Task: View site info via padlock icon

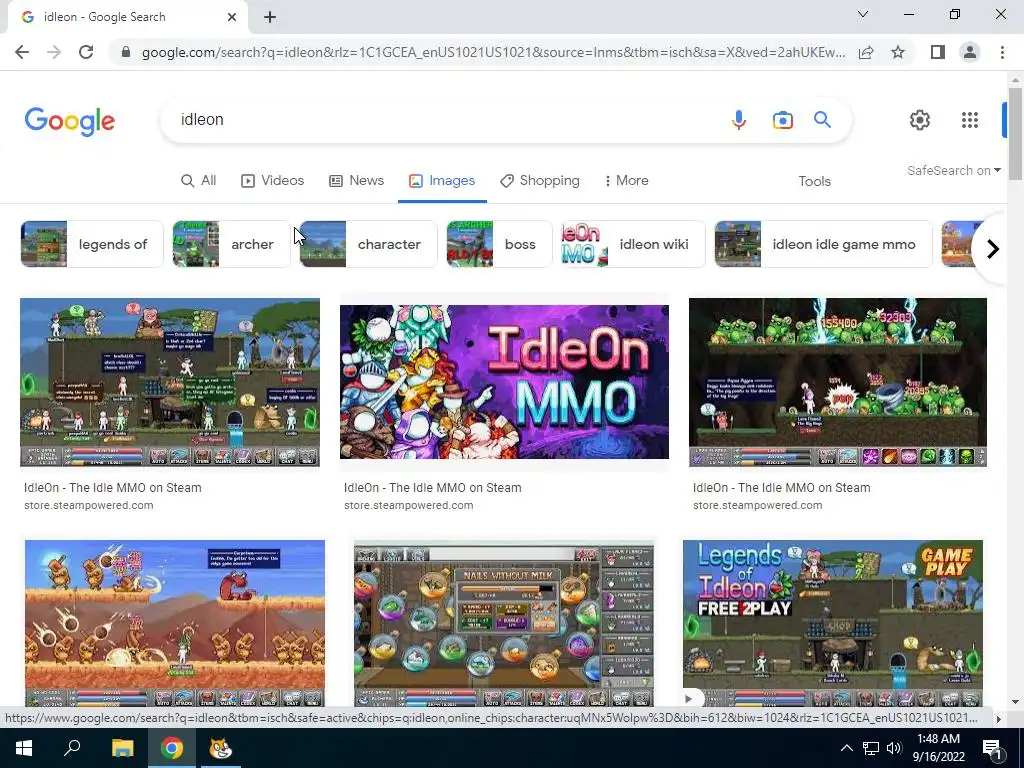Action: pyautogui.click(x=126, y=52)
